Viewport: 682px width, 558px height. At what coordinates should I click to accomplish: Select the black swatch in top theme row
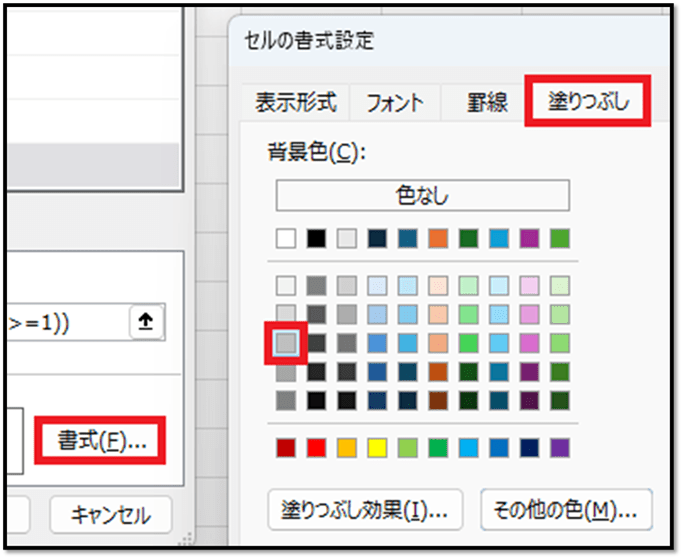pyautogui.click(x=317, y=239)
